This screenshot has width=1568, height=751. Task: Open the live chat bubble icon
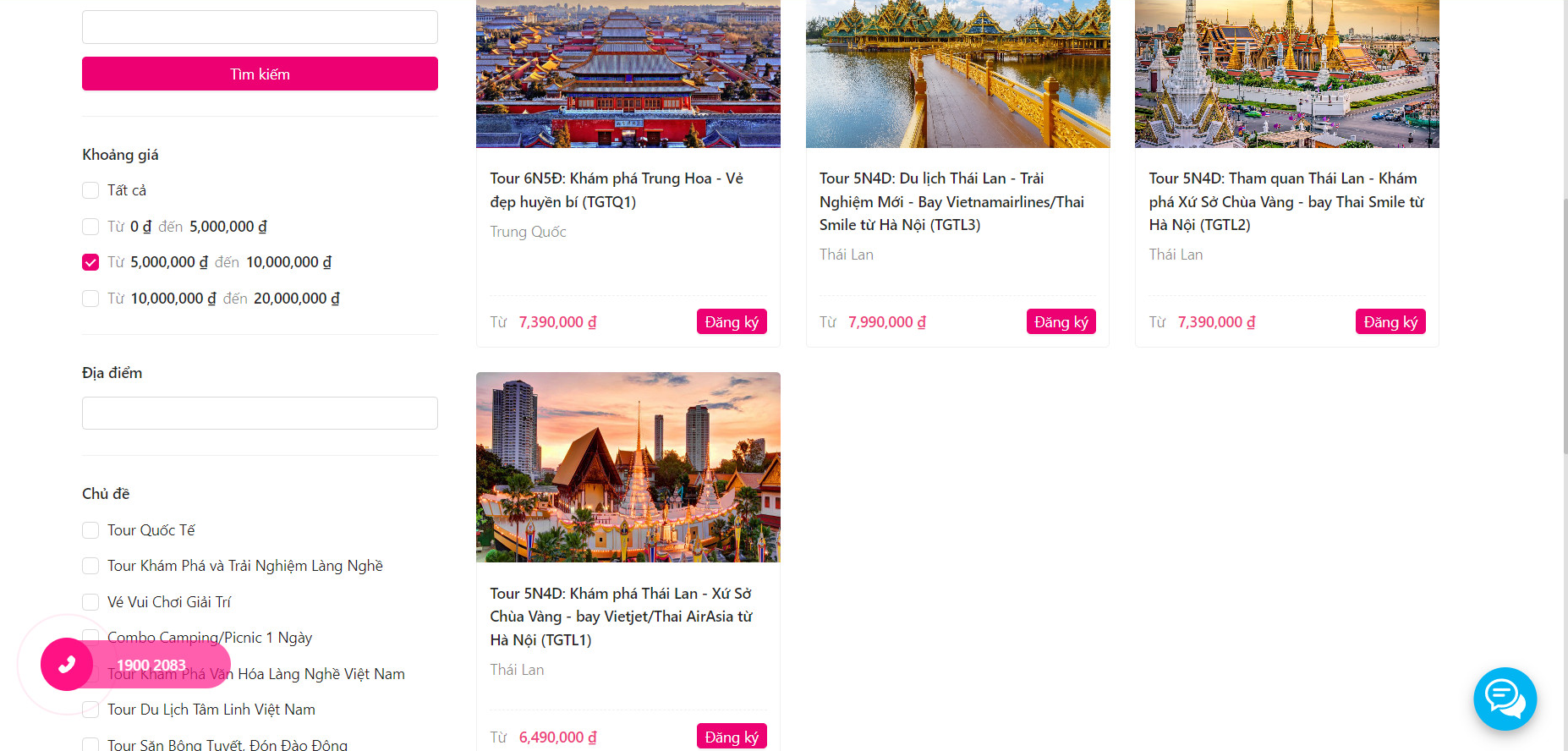[1505, 699]
